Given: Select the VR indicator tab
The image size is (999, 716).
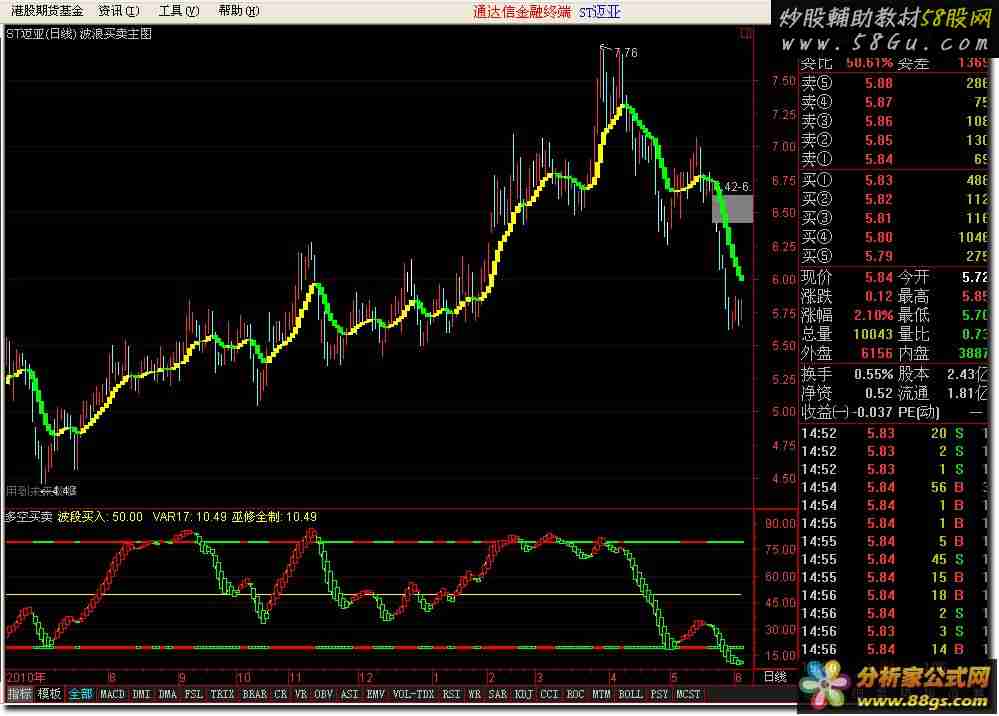Looking at the screenshot, I should tap(301, 694).
